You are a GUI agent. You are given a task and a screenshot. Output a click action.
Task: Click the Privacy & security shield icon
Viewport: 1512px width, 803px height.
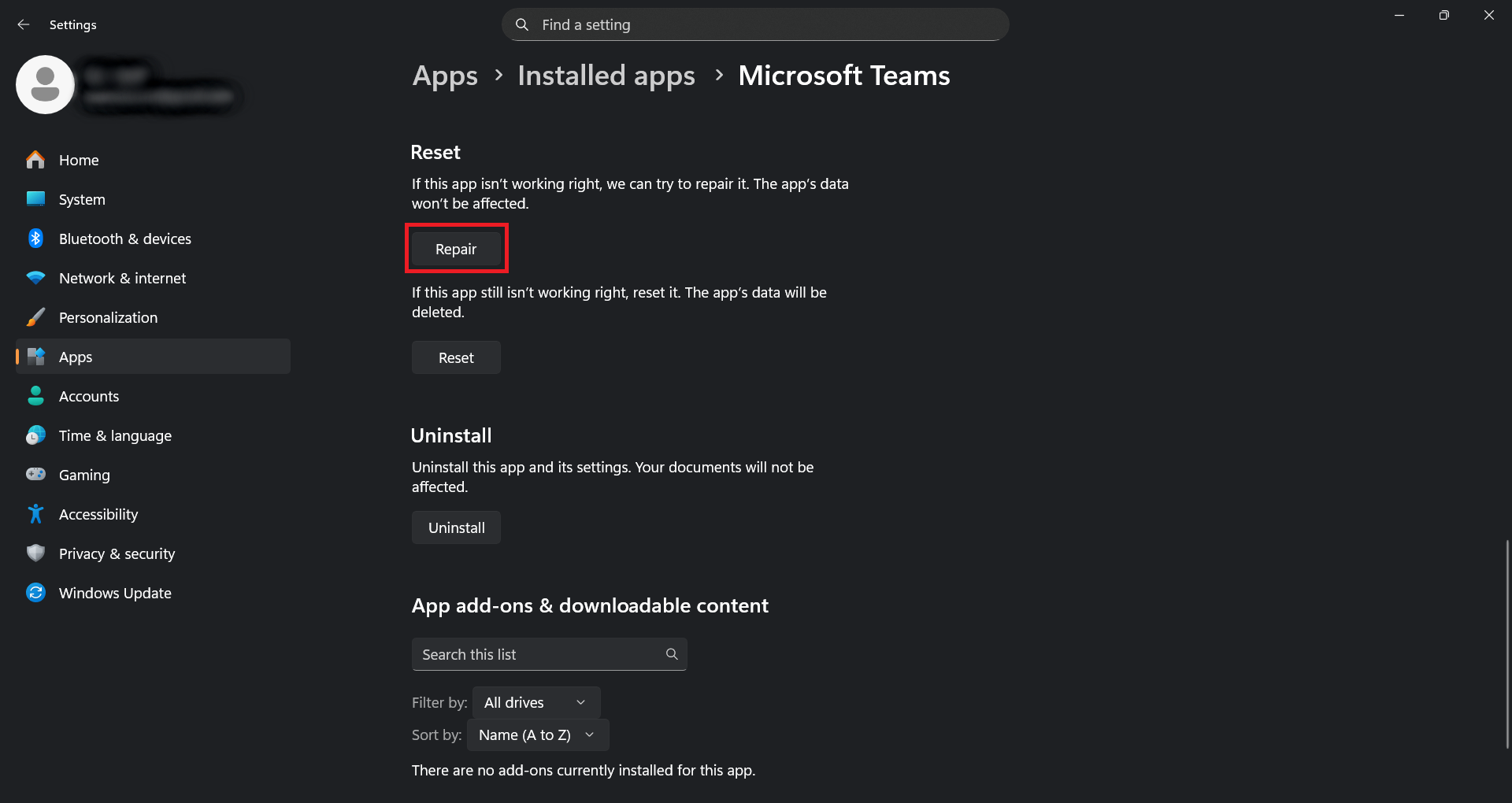coord(35,553)
